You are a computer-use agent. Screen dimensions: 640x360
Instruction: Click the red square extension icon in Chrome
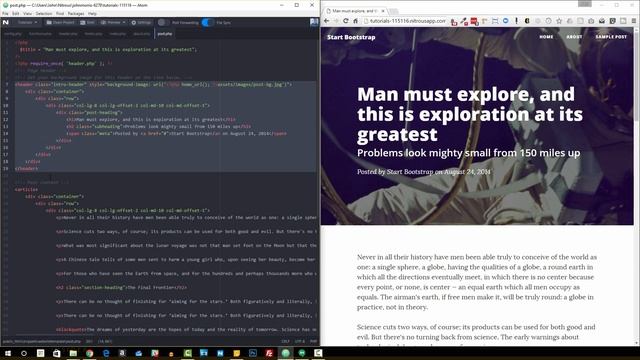[x=474, y=21]
